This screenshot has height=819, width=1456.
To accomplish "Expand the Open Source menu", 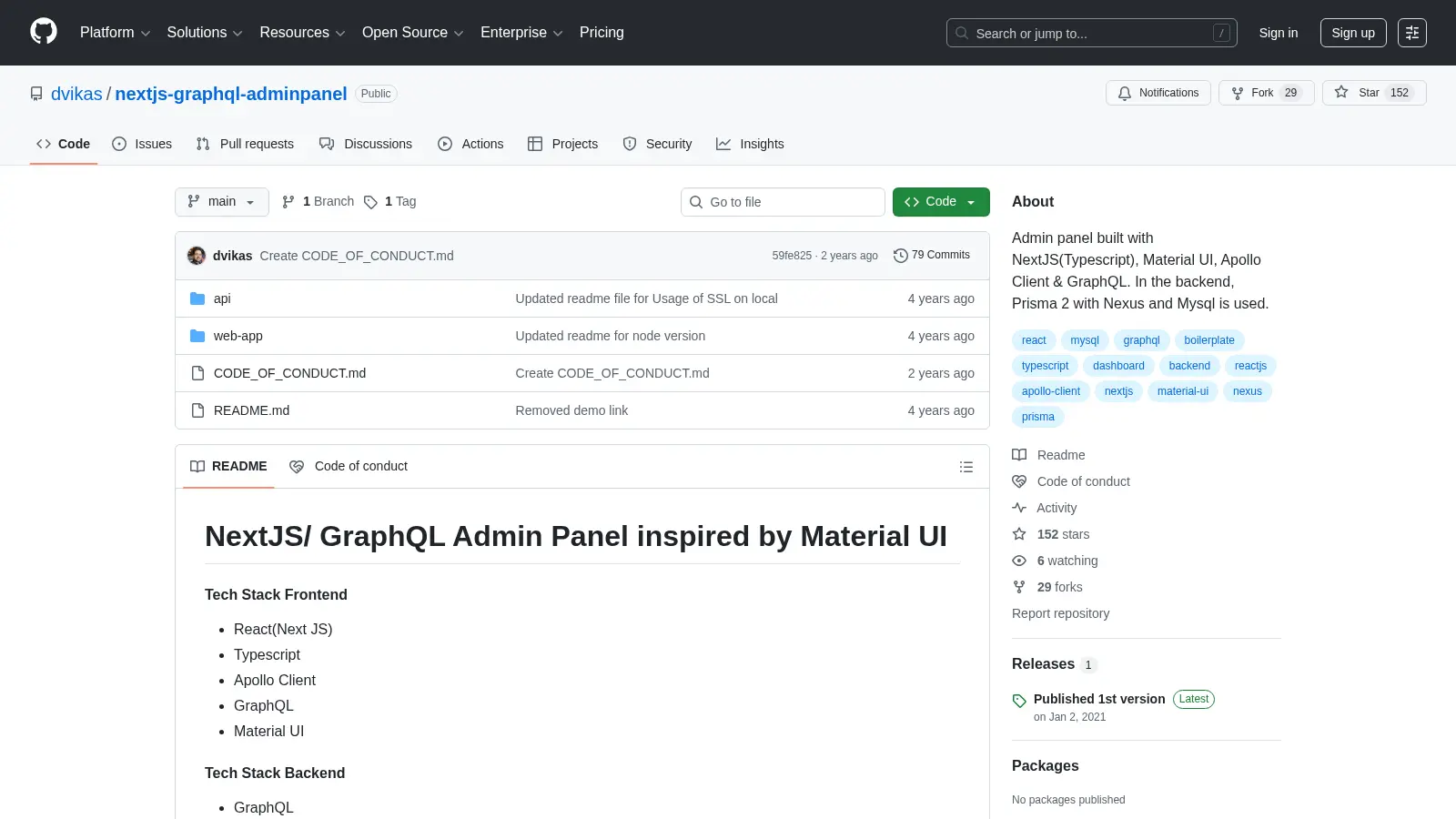I will click(x=413, y=33).
